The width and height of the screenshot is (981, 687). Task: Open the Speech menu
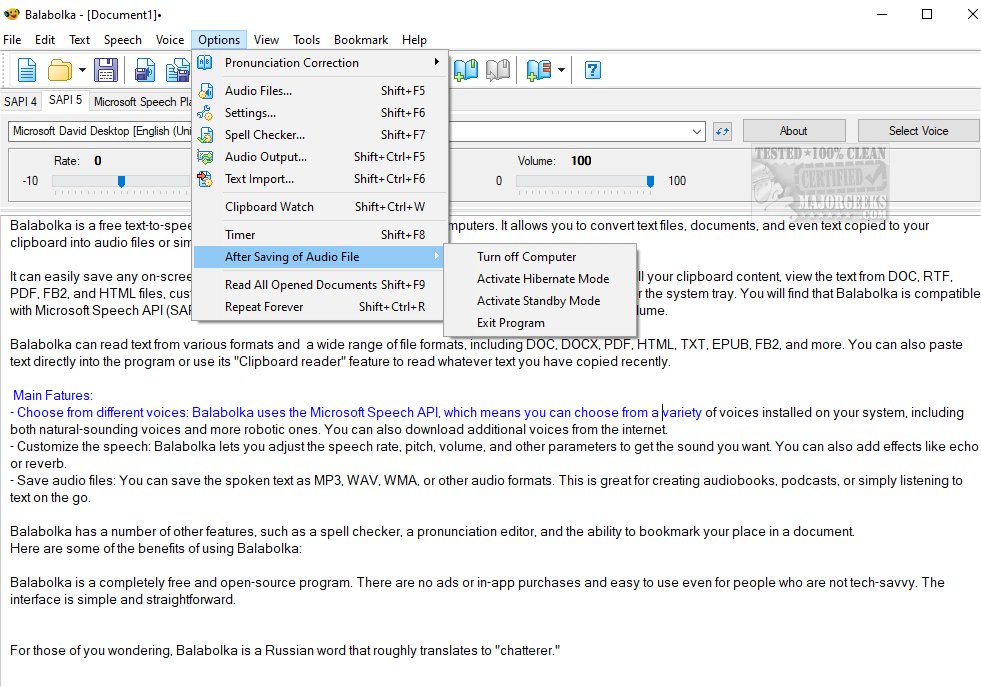pyautogui.click(x=123, y=40)
